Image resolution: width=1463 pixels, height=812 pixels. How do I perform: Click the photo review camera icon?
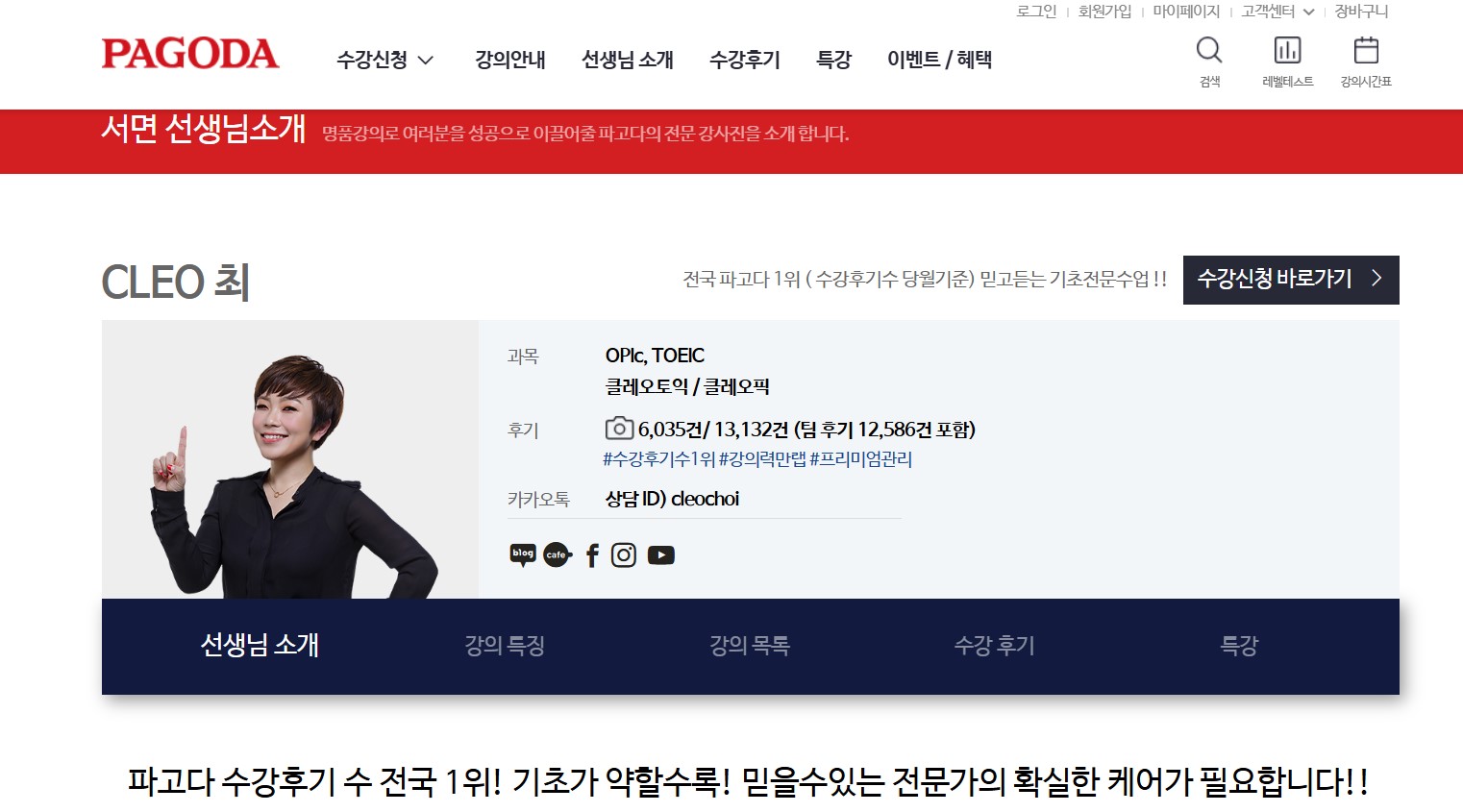(619, 429)
